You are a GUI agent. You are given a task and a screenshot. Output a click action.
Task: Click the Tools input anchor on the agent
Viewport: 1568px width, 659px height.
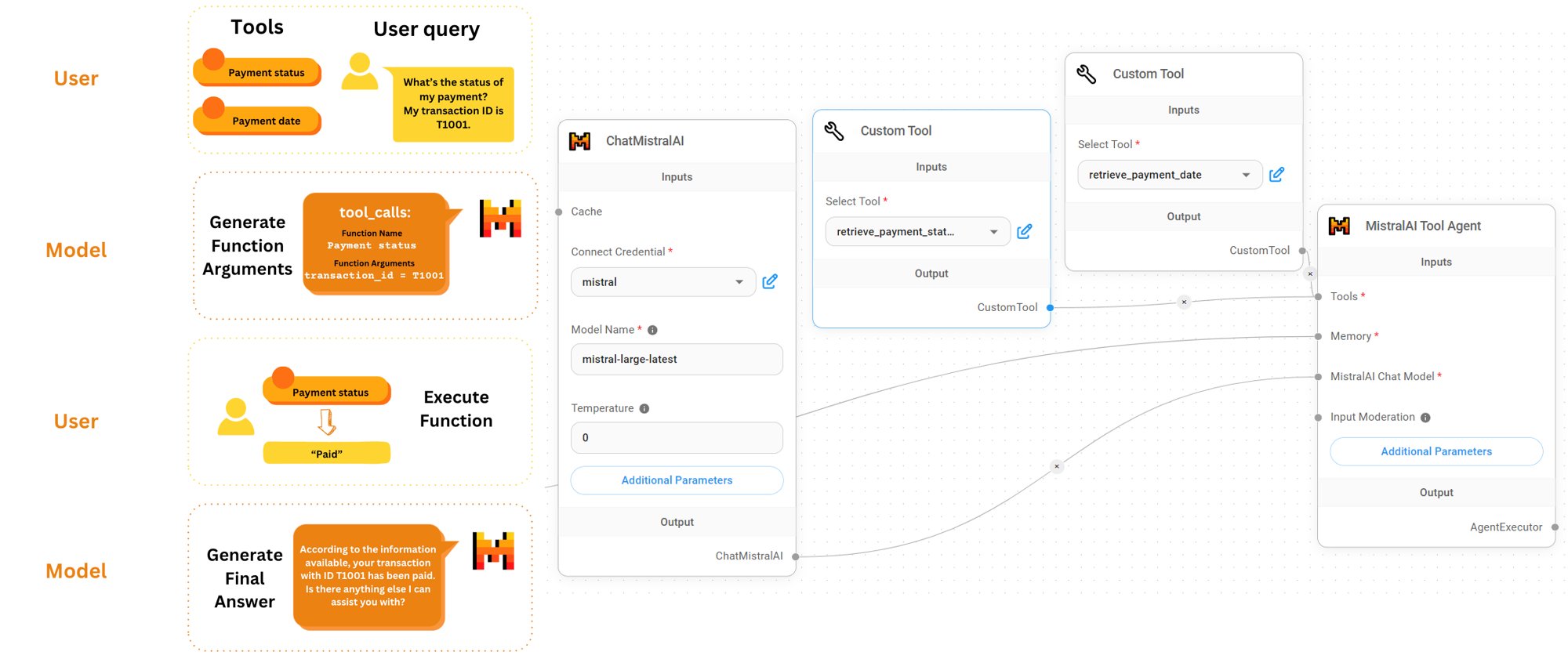pos(1318,296)
